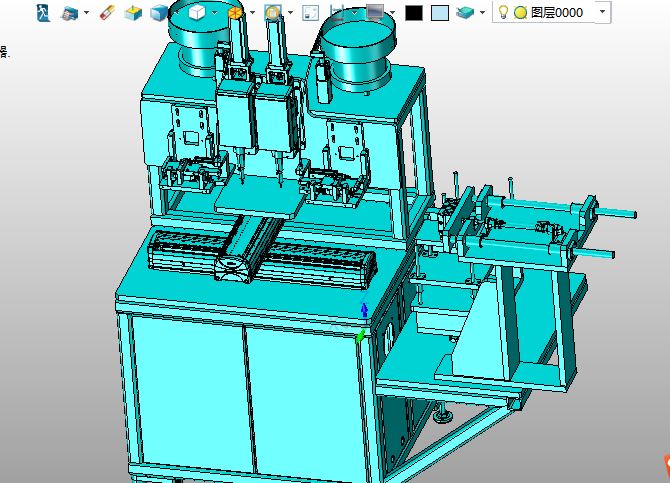Click the exit running-man icon

[43, 13]
